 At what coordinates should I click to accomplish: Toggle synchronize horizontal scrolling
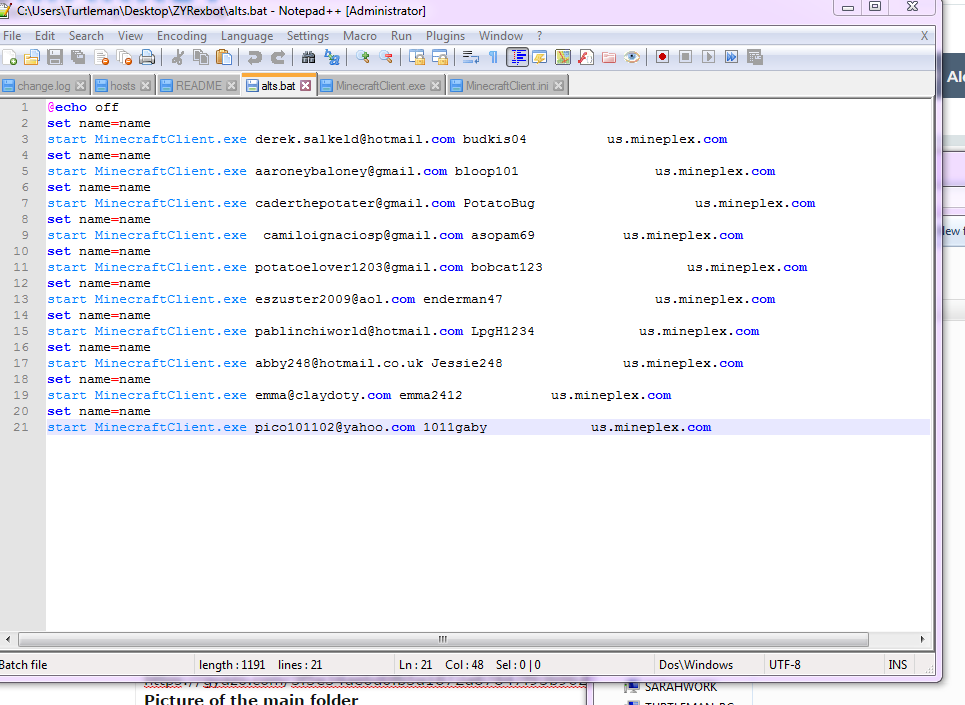coord(439,58)
